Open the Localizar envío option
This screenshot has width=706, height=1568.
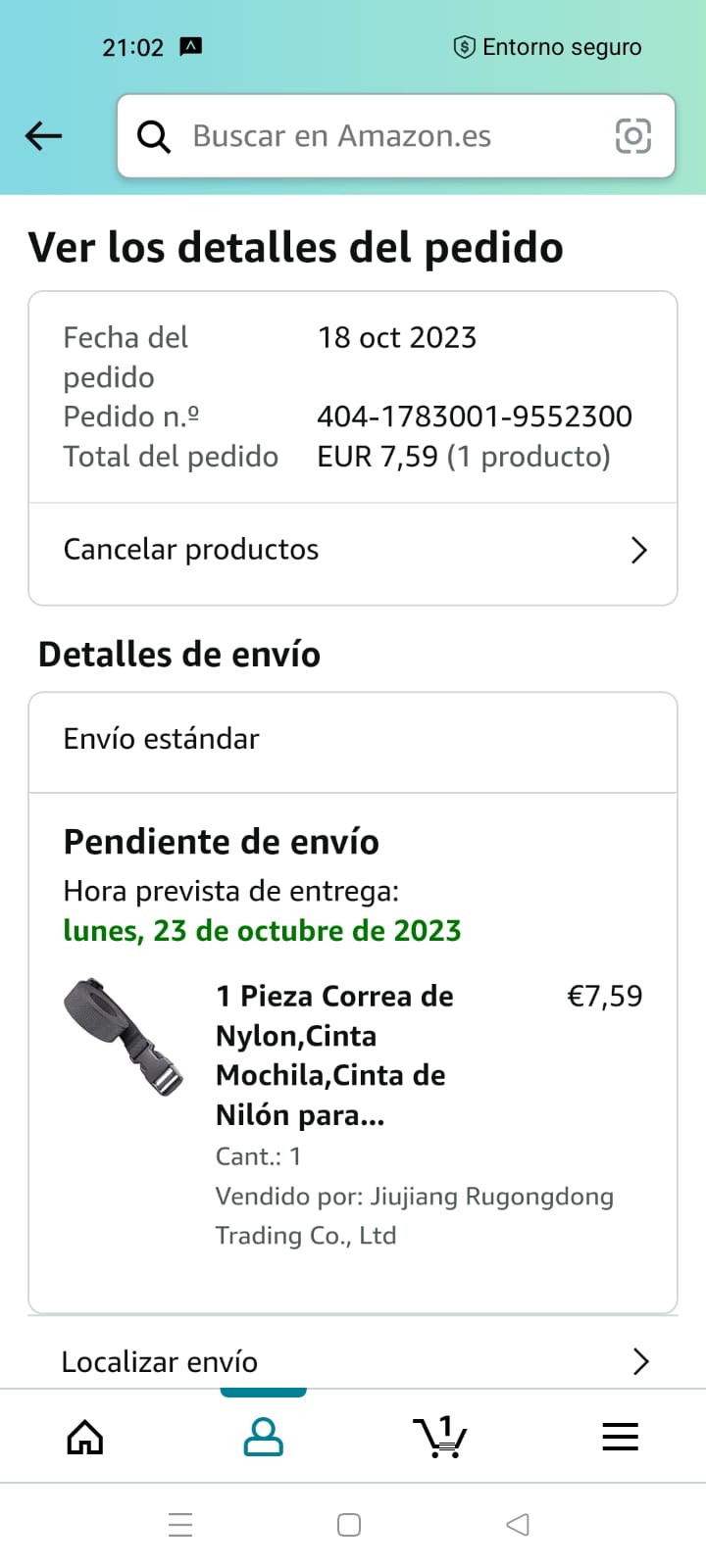[353, 1361]
